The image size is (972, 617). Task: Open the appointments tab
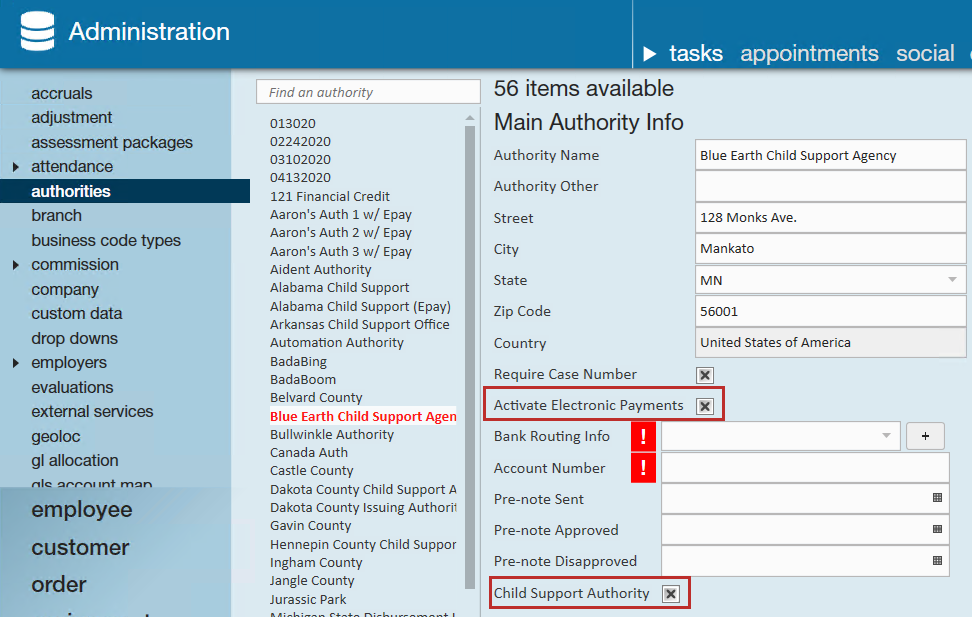click(809, 53)
